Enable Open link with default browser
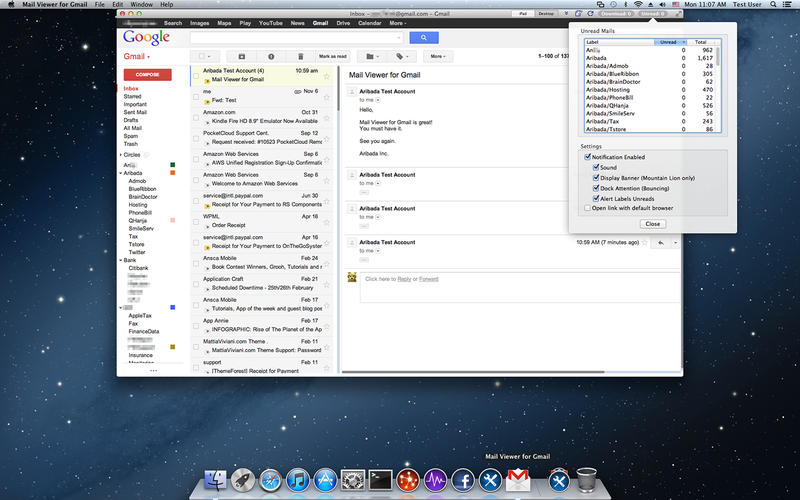The width and height of the screenshot is (800, 500). [588, 208]
